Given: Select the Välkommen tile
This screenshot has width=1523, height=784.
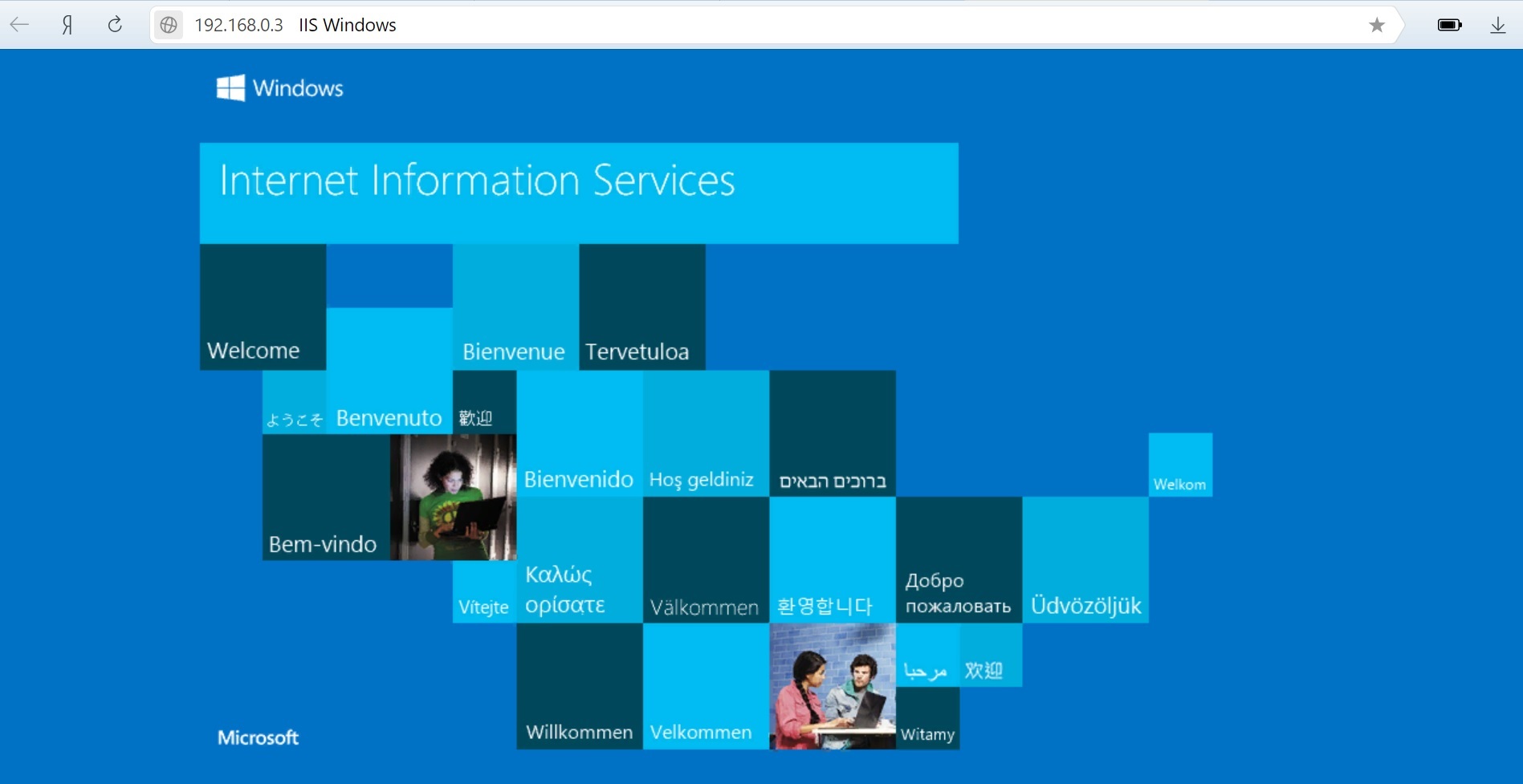Looking at the screenshot, I should coord(706,559).
